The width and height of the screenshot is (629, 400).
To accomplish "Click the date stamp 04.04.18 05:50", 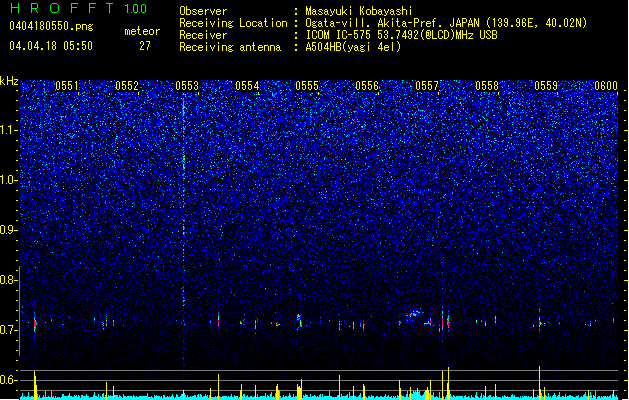I will coord(51,46).
